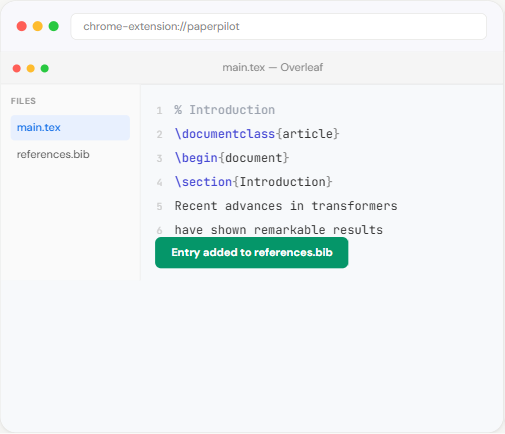Screen dimensions: 505x434
Task: Minimize the outer browser window (yellow button)
Action: 38,26
